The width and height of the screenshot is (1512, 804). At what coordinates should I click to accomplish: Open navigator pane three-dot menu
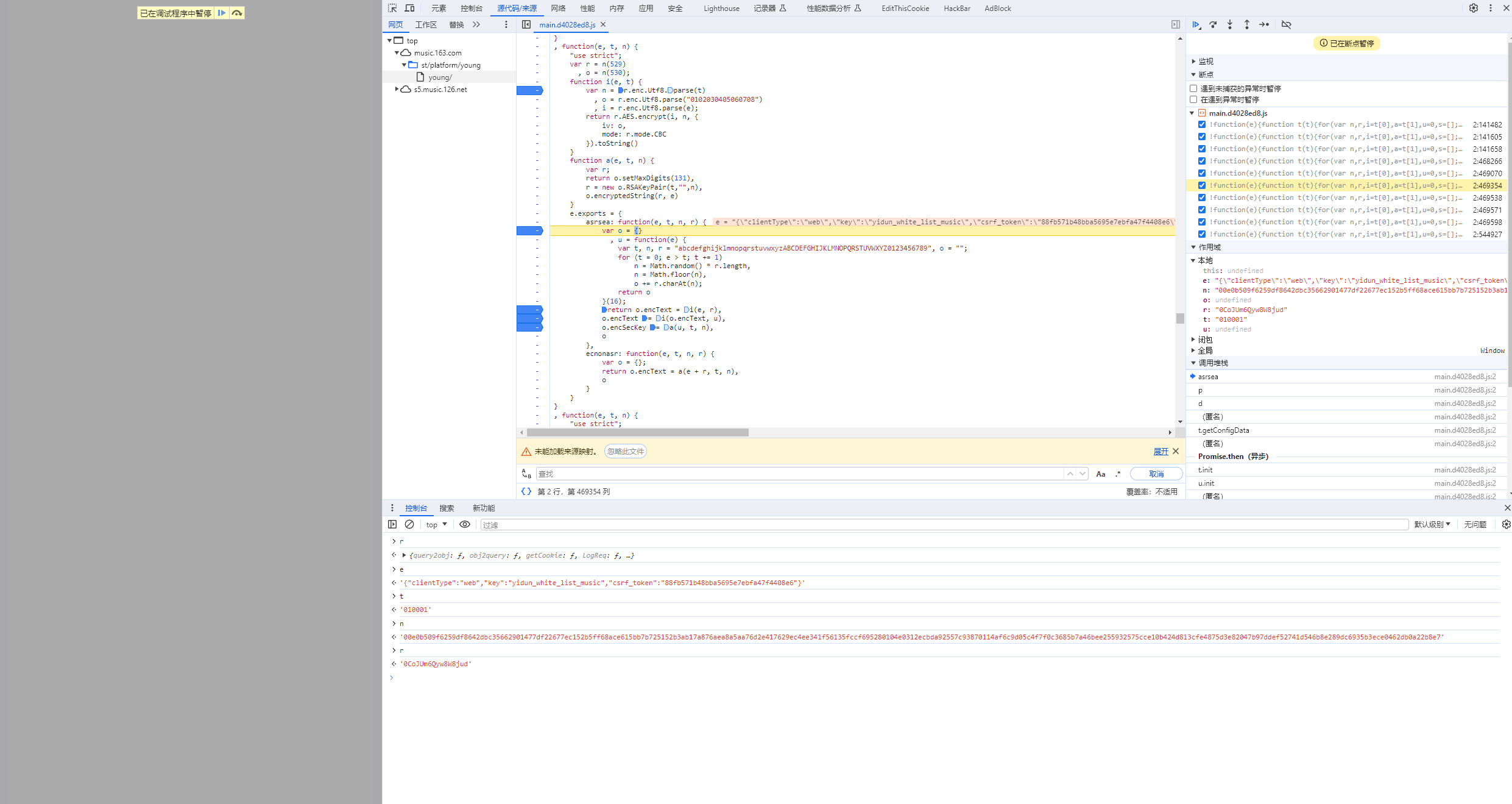[x=506, y=24]
